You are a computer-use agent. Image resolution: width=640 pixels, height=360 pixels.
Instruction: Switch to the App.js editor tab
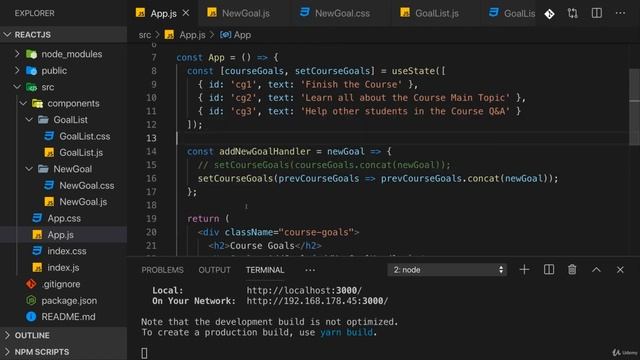point(163,13)
